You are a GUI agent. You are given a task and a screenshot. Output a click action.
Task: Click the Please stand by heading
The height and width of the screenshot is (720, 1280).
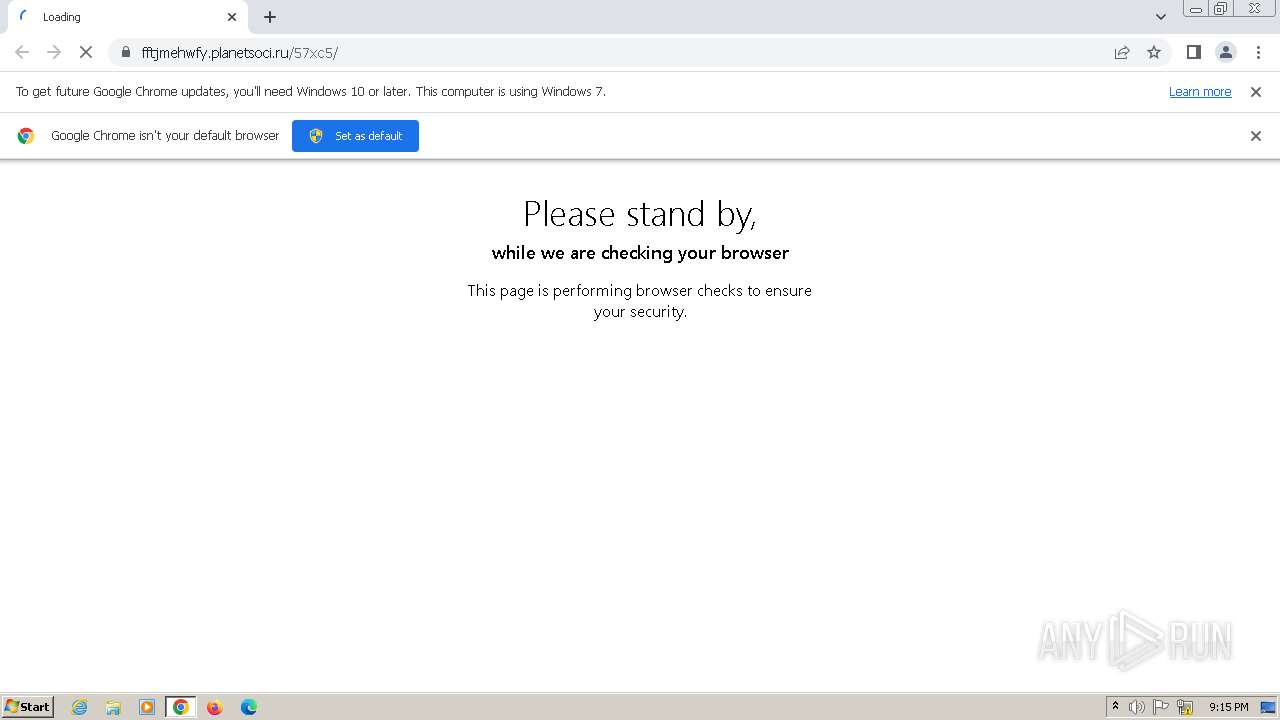[640, 214]
